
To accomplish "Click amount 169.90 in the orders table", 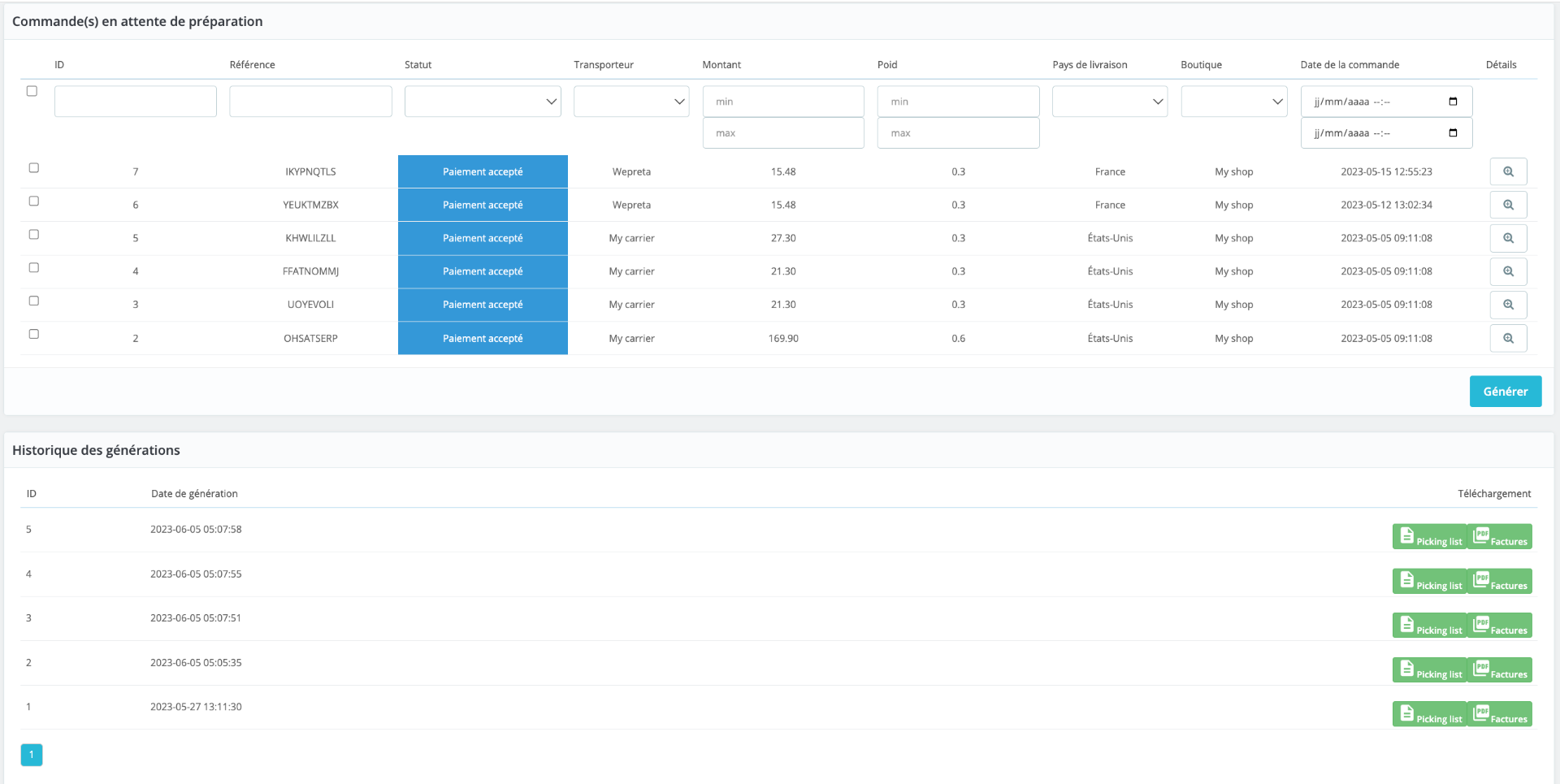I will click(783, 338).
